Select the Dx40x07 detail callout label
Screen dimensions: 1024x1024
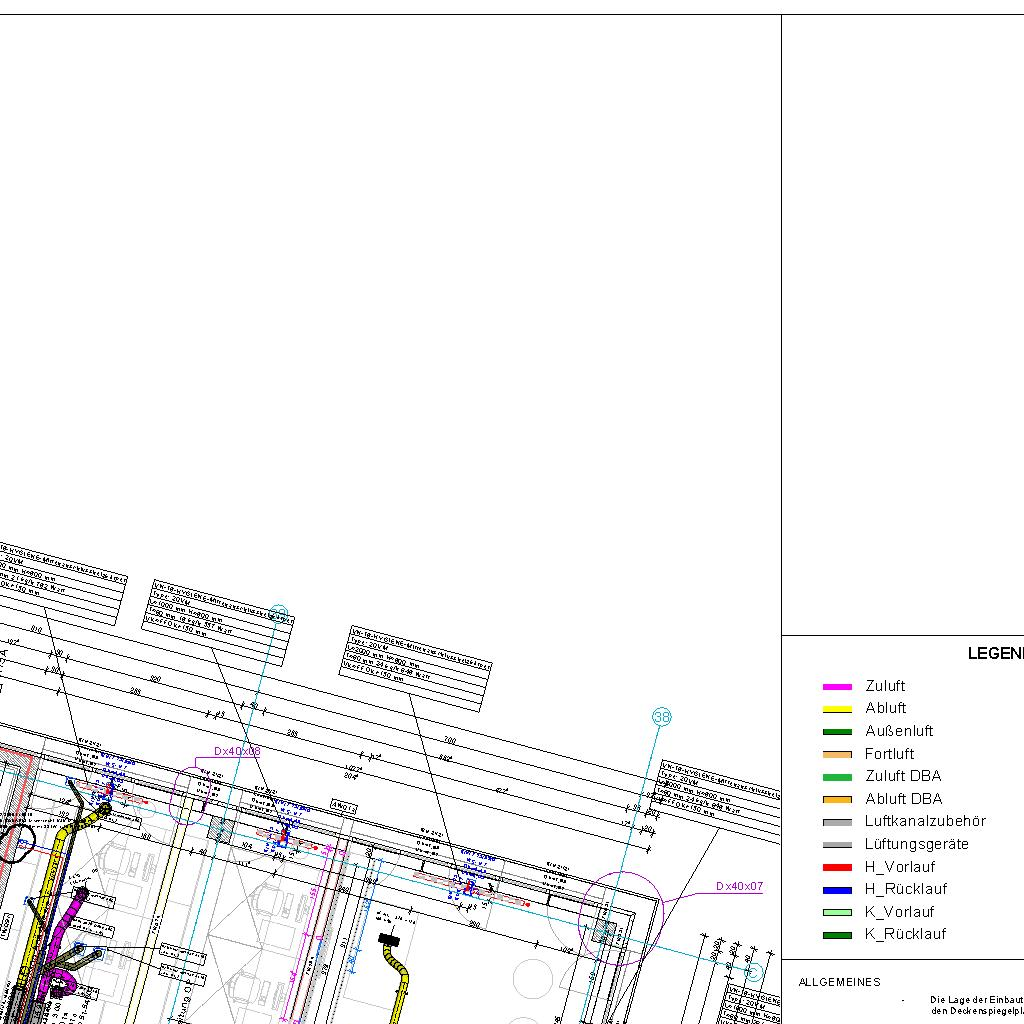(x=739, y=886)
